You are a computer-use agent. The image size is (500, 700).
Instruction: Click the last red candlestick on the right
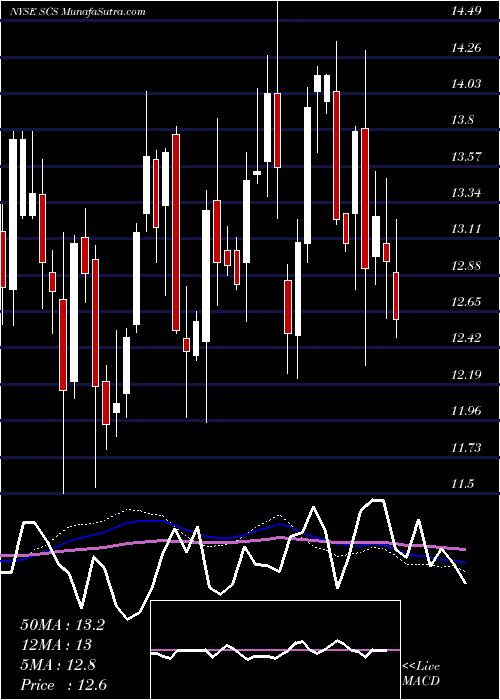click(396, 296)
